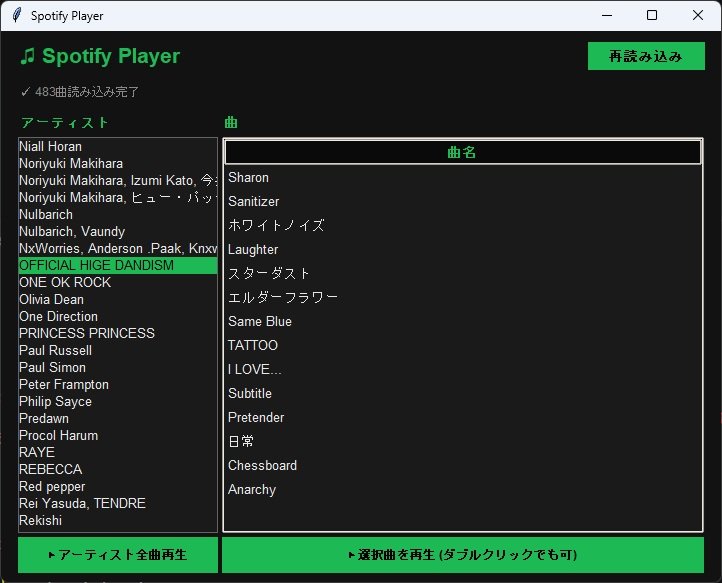Screen dimensions: 722x583
Task: Select artist NxWorries, Anderson .Paak
Action: (x=118, y=249)
